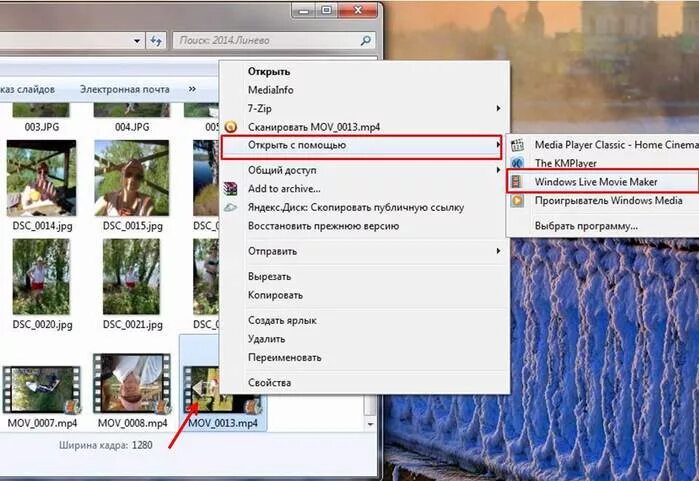Pick Проигрыватель Windows Media option
Image resolution: width=699 pixels, height=481 pixels.
603,201
